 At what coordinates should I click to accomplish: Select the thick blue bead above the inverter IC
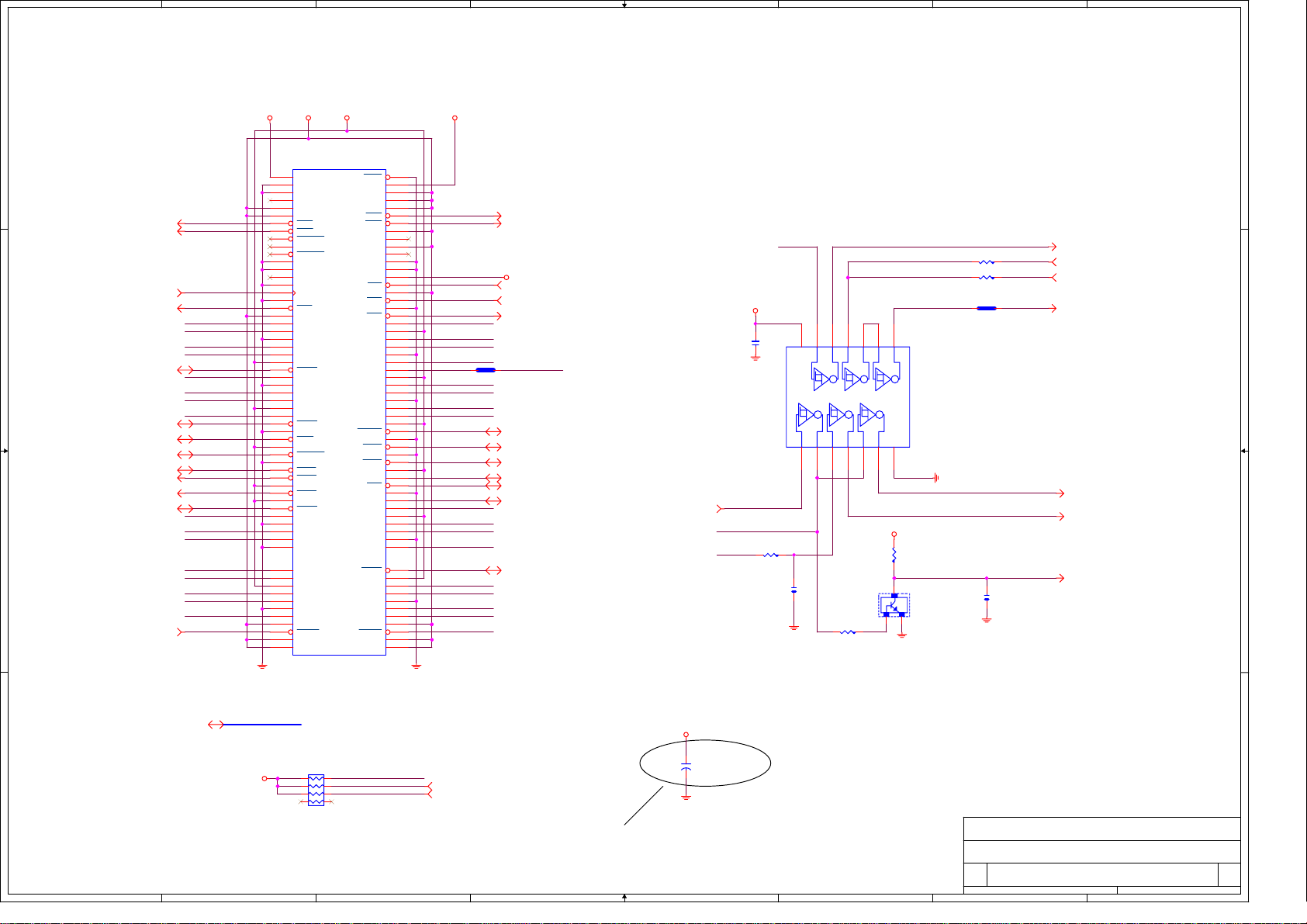tap(987, 309)
